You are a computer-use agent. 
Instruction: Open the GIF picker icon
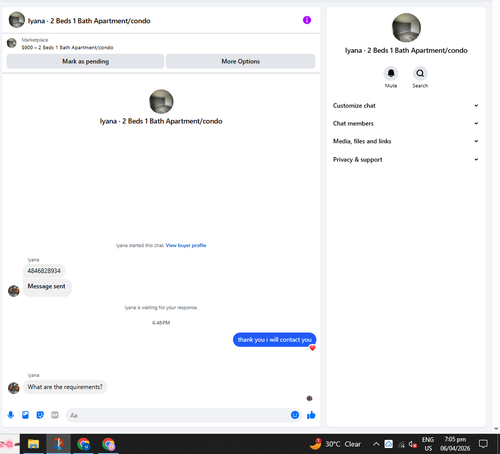(55, 415)
